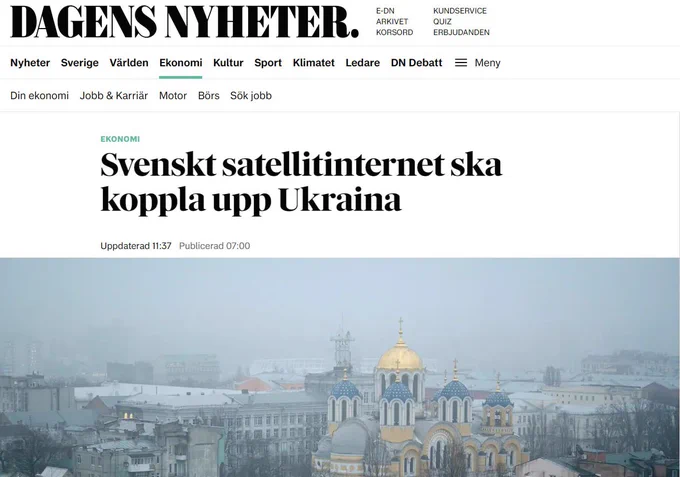Image resolution: width=680 pixels, height=477 pixels.
Task: Go to Ledare page
Action: (x=363, y=63)
